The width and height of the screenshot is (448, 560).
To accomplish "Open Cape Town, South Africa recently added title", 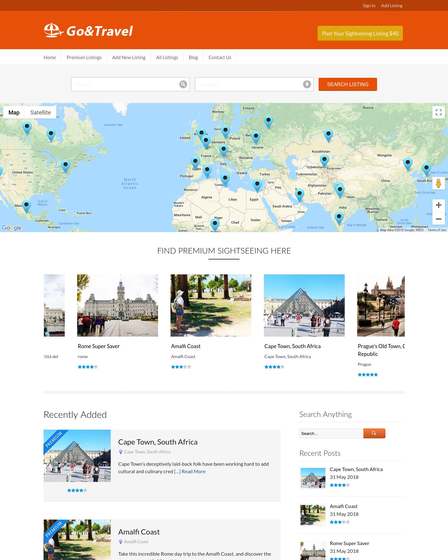I will click(158, 442).
